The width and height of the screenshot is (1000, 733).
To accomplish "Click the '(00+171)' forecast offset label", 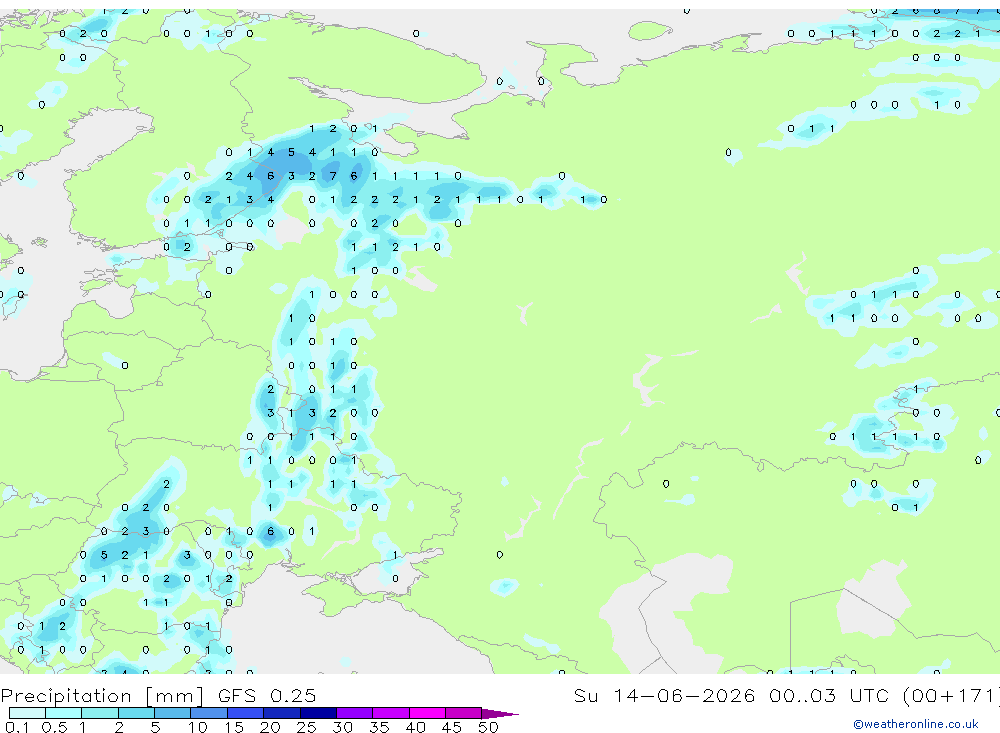I will [951, 695].
